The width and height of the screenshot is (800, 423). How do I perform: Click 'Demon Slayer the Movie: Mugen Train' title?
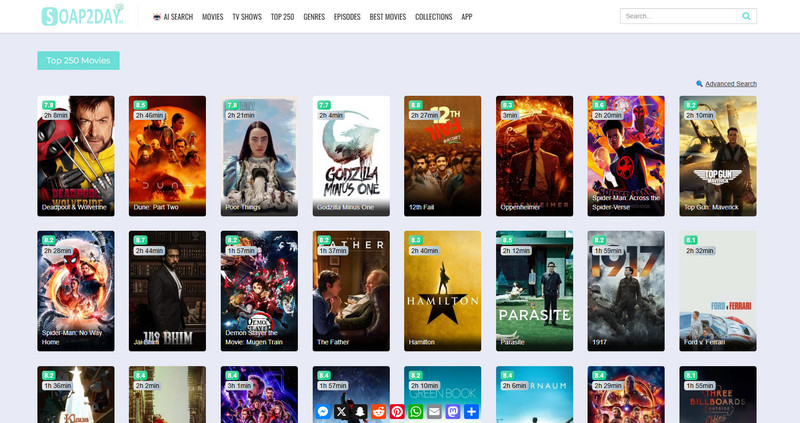254,337
